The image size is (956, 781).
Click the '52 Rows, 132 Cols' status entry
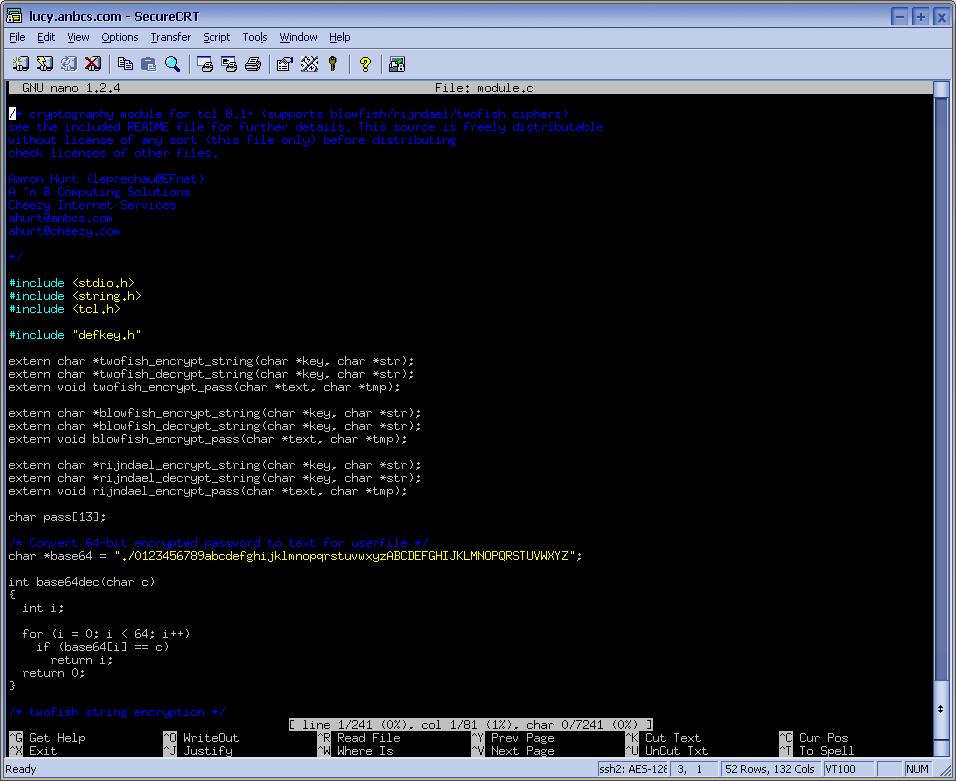pos(769,769)
